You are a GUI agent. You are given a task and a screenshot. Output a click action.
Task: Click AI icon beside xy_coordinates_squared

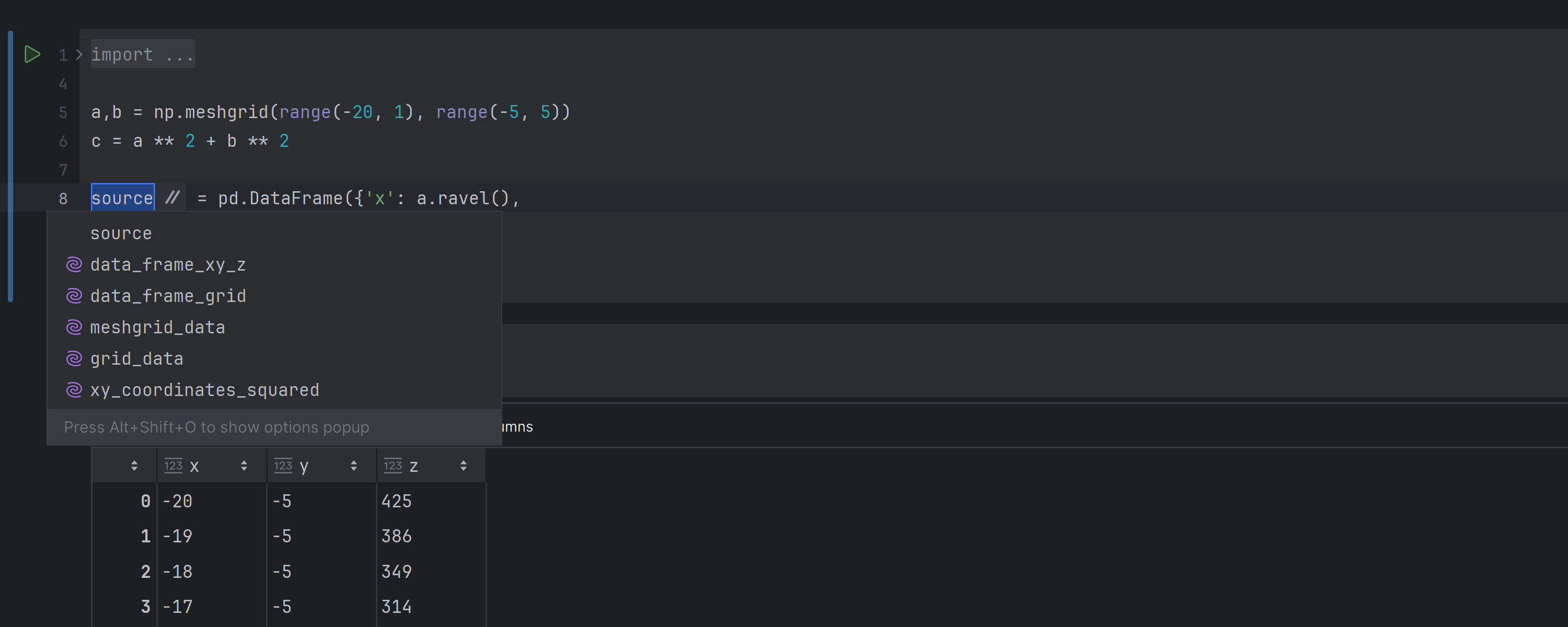coord(74,390)
